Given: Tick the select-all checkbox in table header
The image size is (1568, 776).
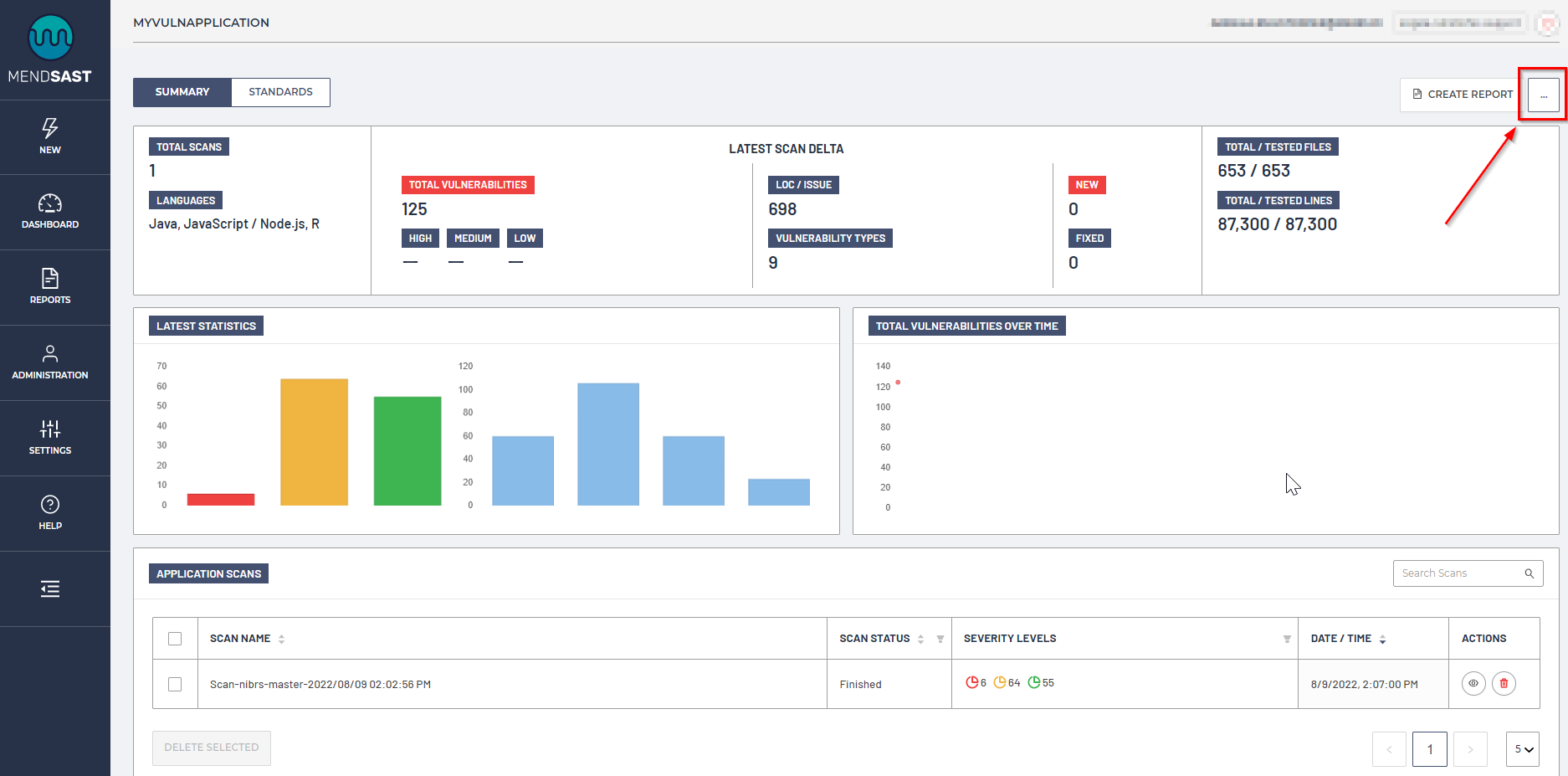Looking at the screenshot, I should click(x=175, y=639).
